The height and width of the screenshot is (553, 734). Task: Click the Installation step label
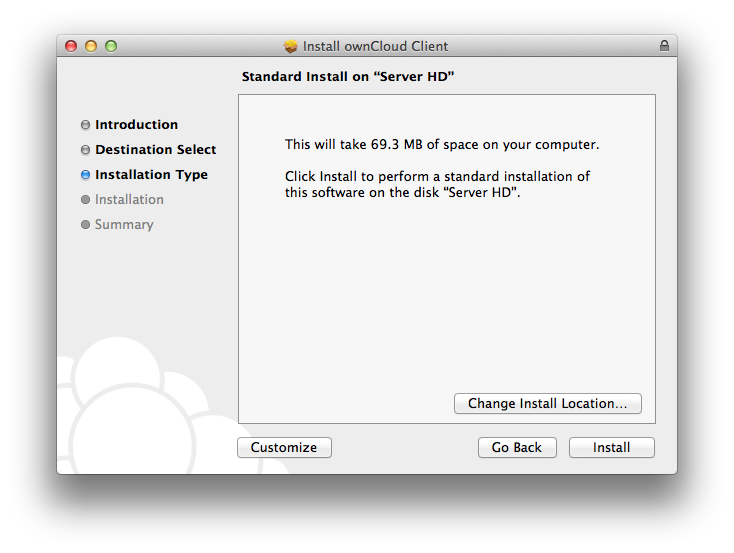(x=129, y=199)
